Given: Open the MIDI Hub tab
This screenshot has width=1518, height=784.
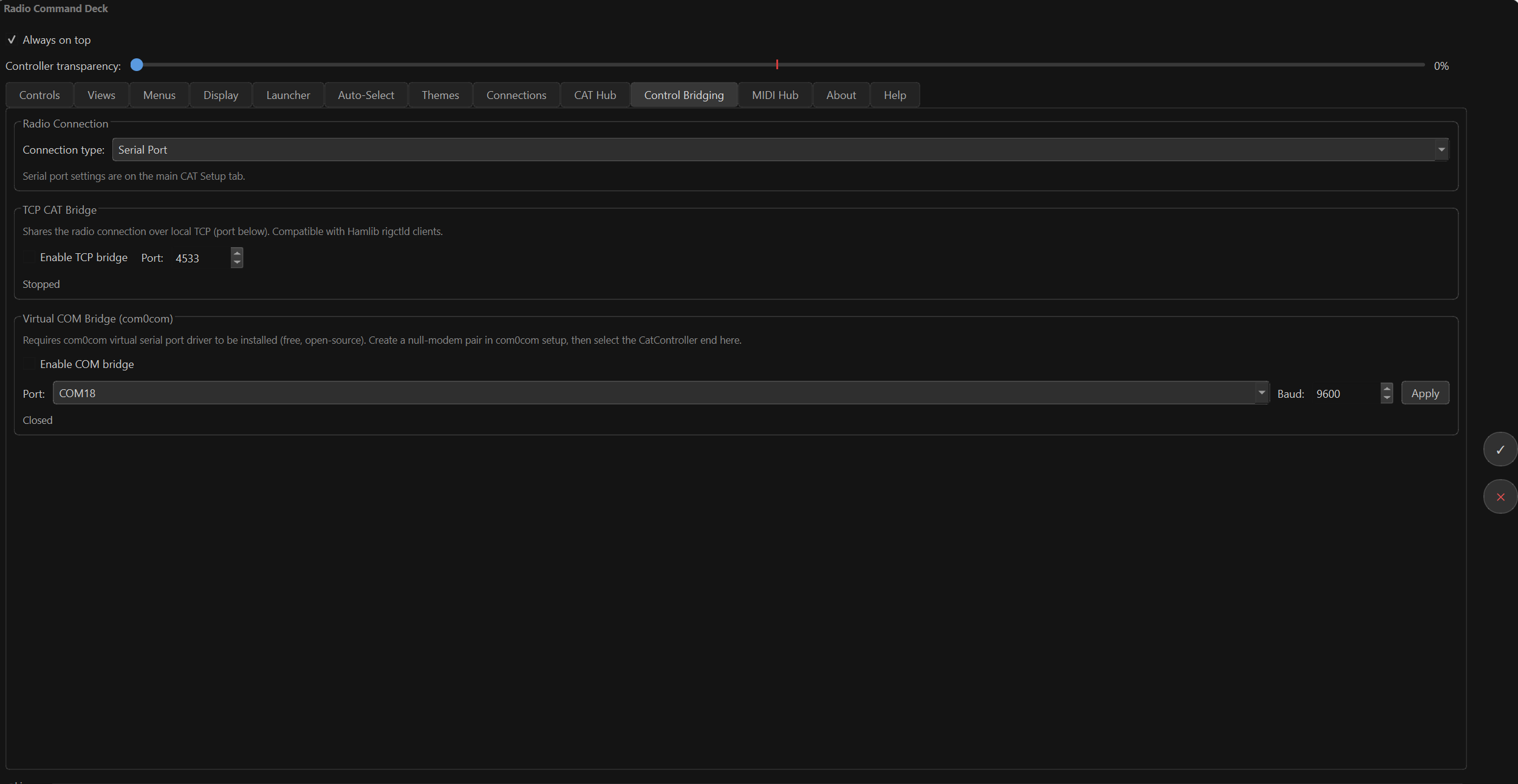Looking at the screenshot, I should pyautogui.click(x=775, y=95).
